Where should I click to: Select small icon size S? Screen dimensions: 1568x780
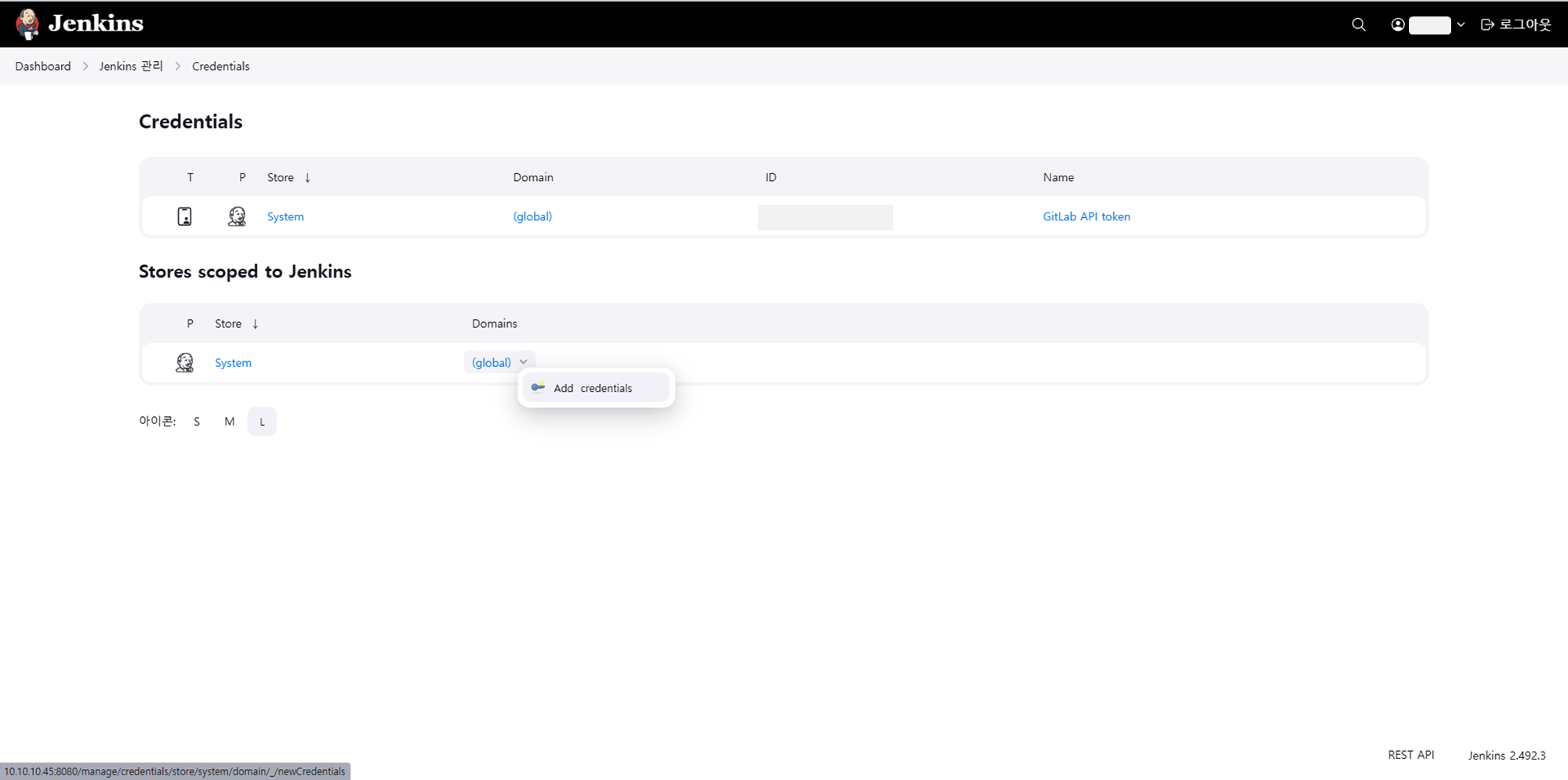pos(197,422)
